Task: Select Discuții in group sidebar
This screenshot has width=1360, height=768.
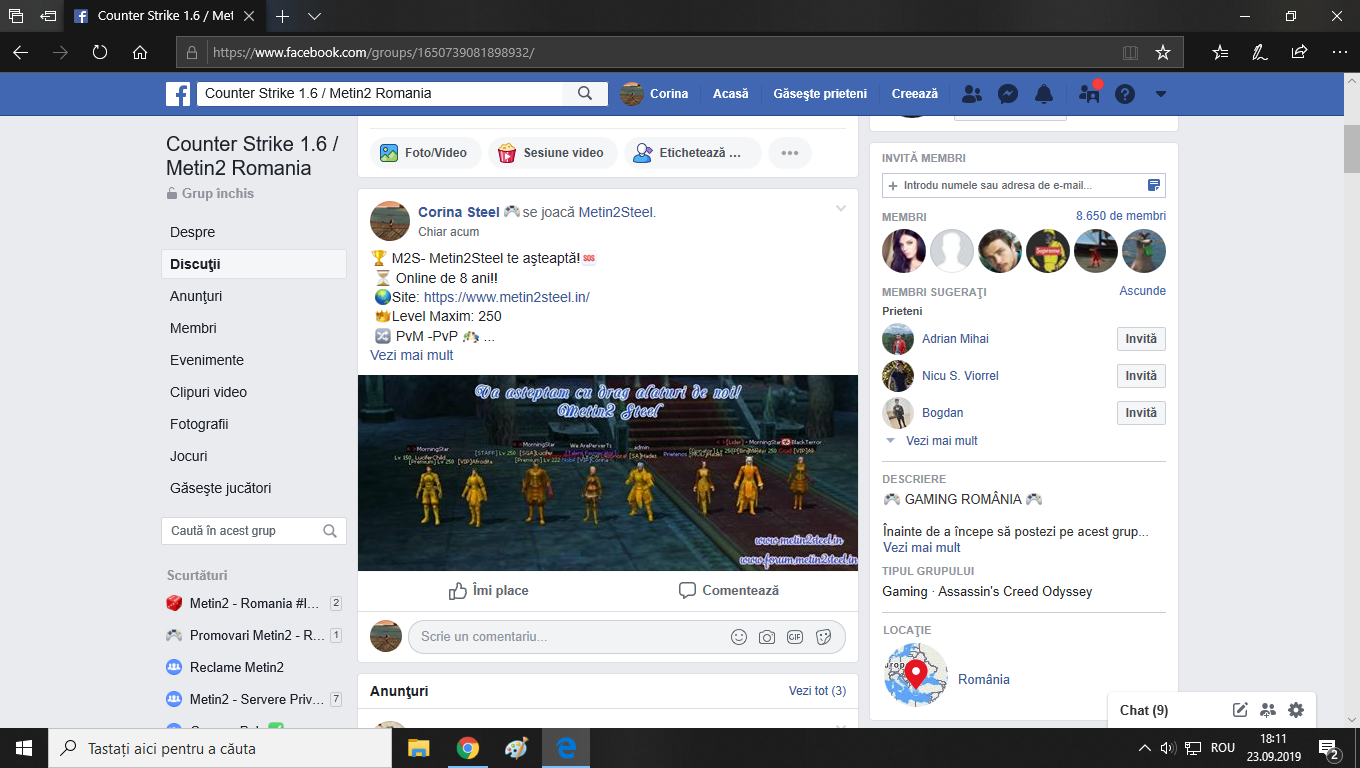Action: click(254, 264)
